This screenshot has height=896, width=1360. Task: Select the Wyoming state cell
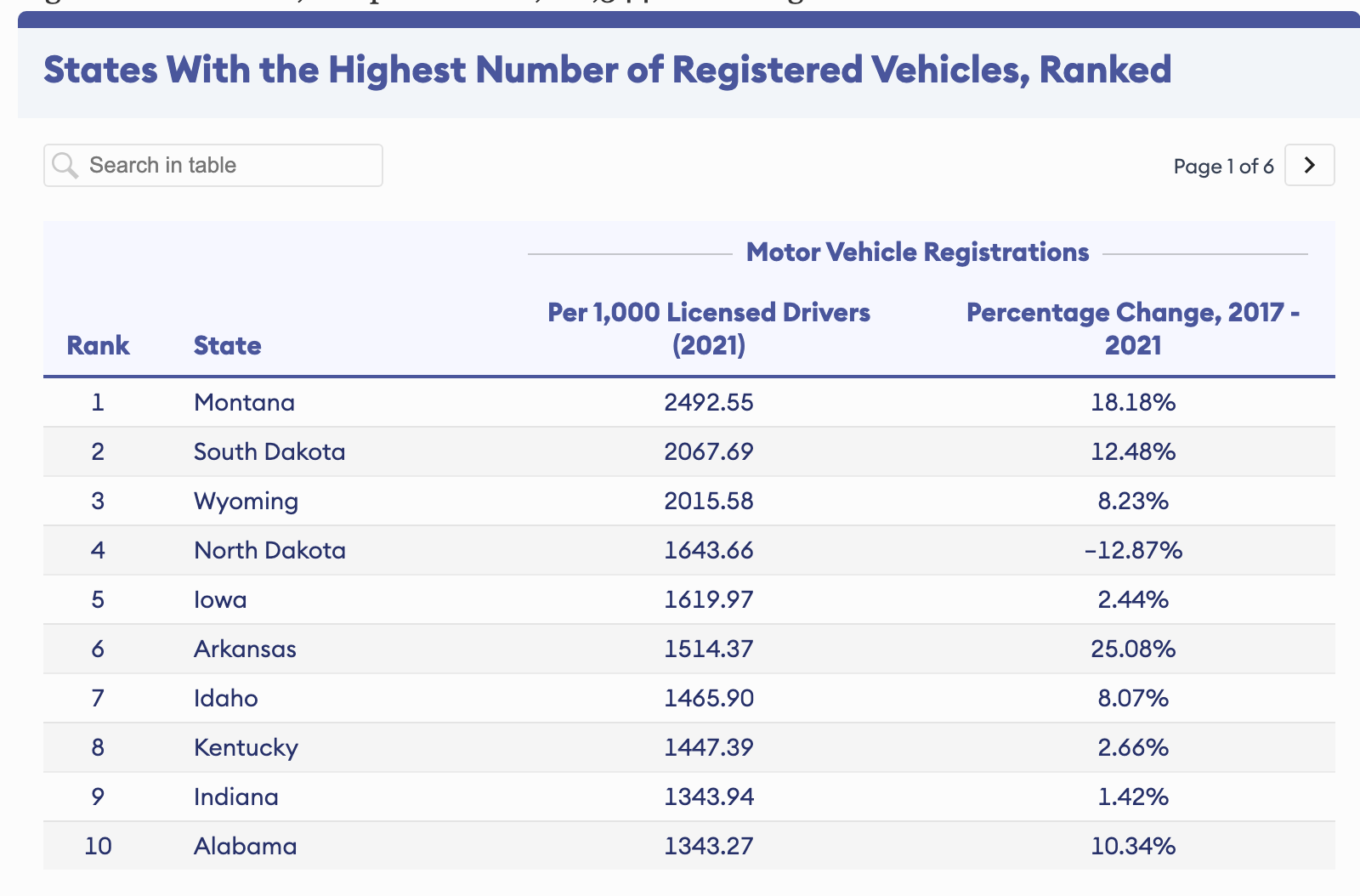click(x=246, y=501)
